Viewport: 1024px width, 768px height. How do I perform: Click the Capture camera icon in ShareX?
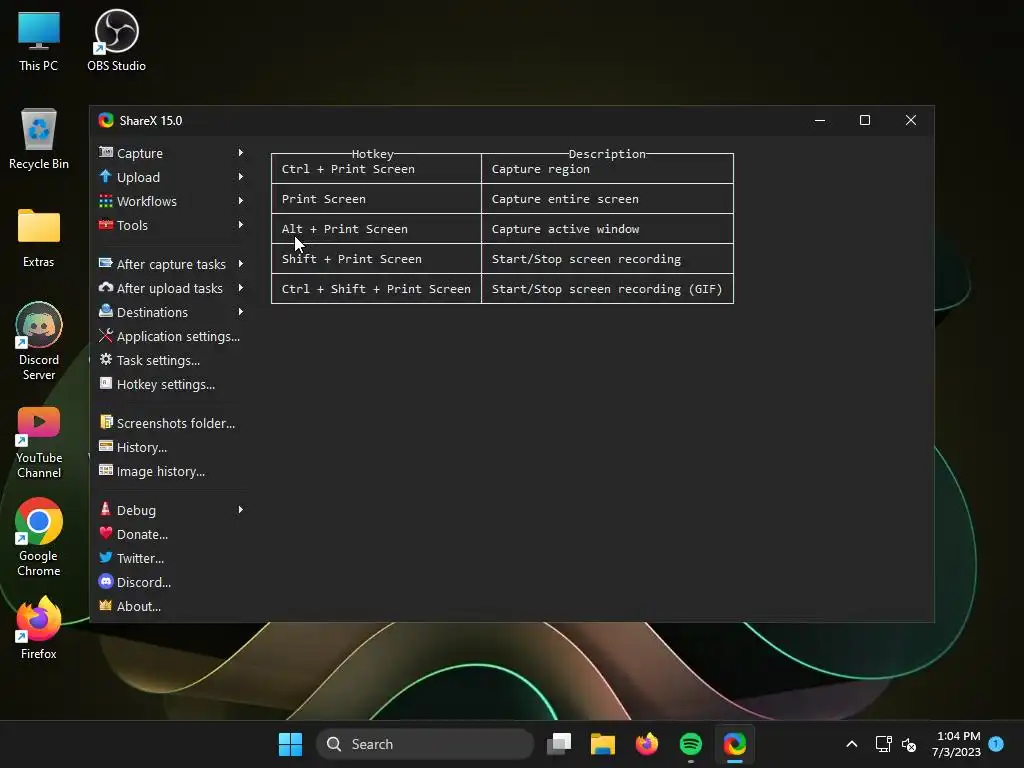point(106,152)
